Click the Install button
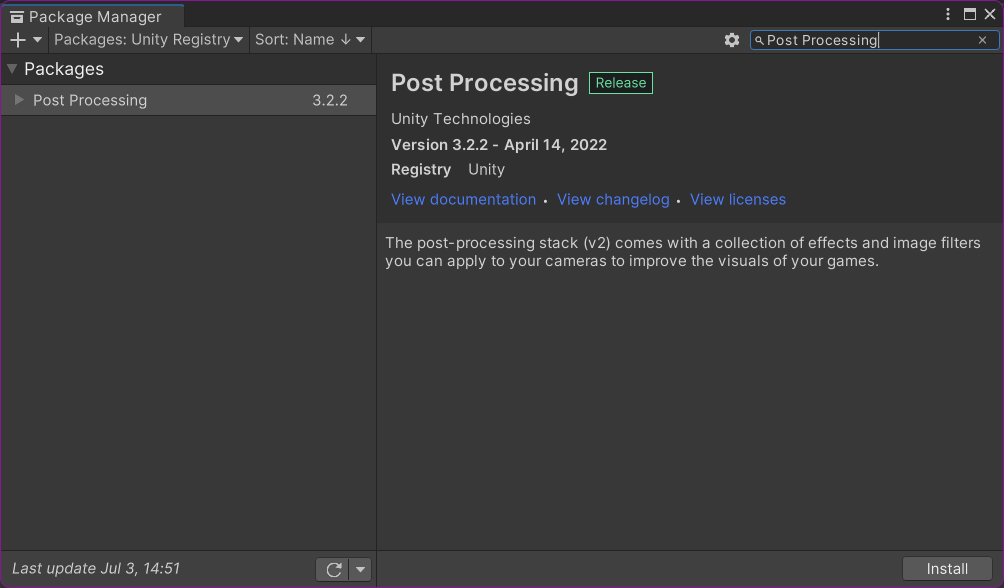This screenshot has width=1004, height=588. pyautogui.click(x=946, y=568)
